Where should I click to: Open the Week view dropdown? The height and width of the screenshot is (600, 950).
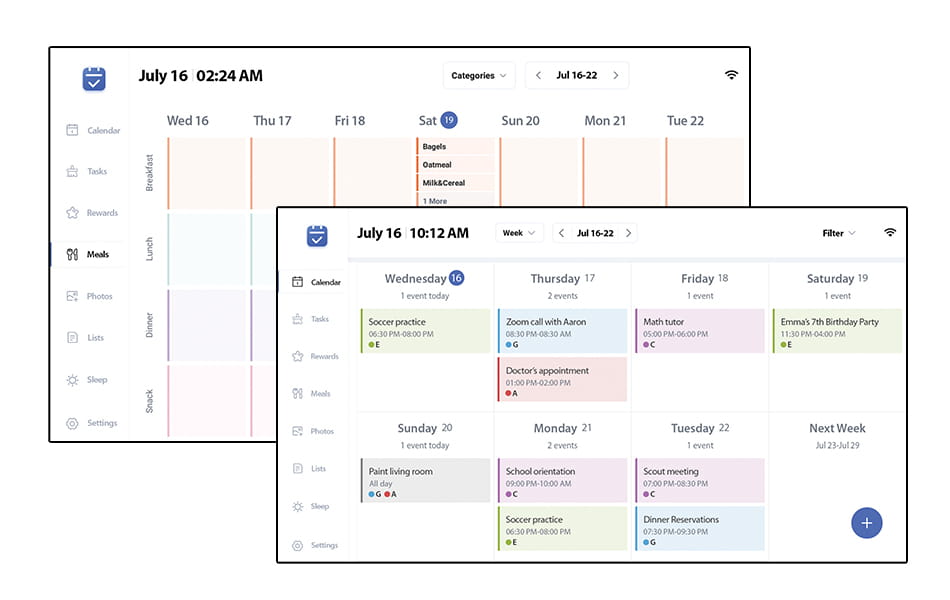point(519,233)
